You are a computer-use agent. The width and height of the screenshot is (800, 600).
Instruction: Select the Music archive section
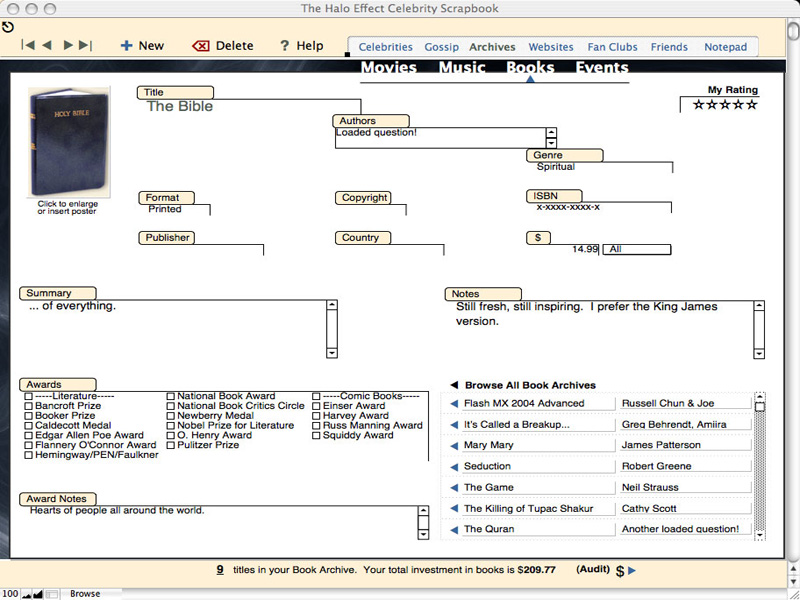[462, 67]
